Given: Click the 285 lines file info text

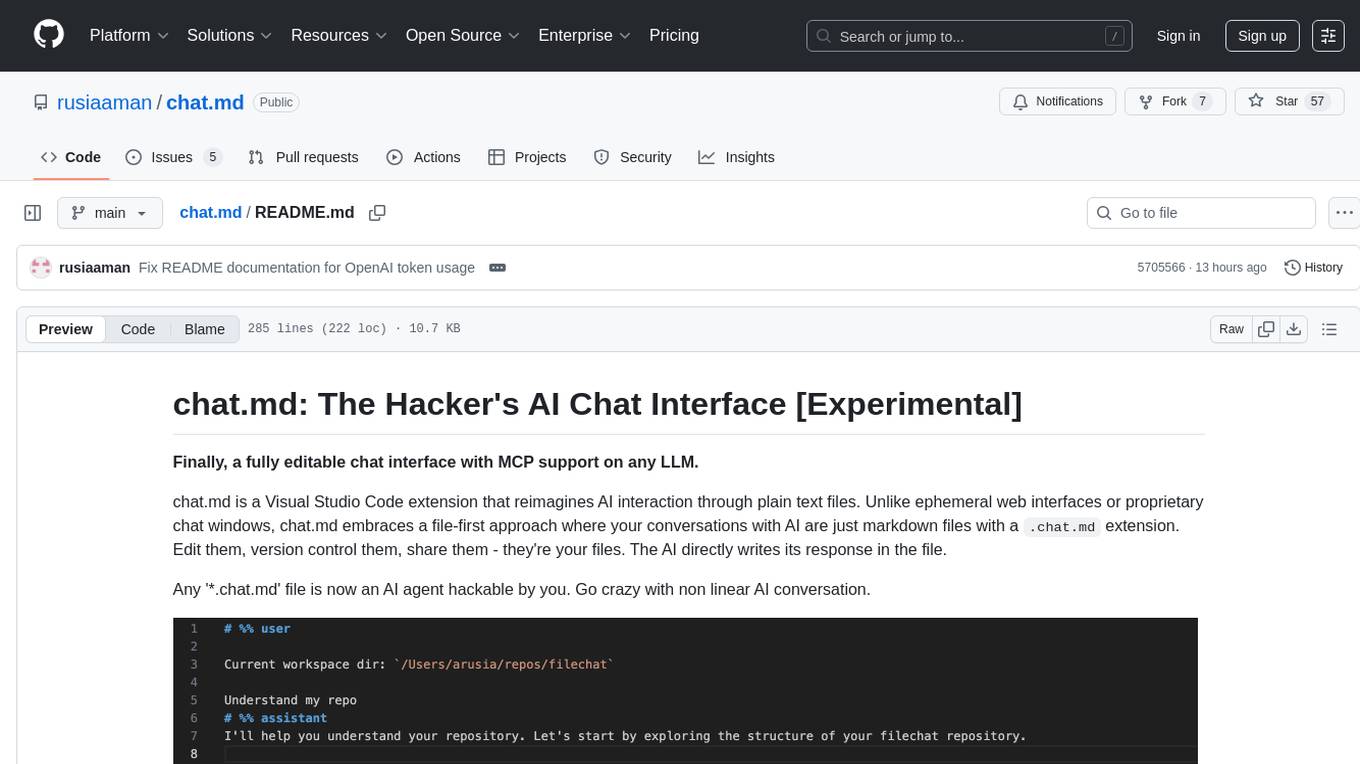Looking at the screenshot, I should coord(354,329).
